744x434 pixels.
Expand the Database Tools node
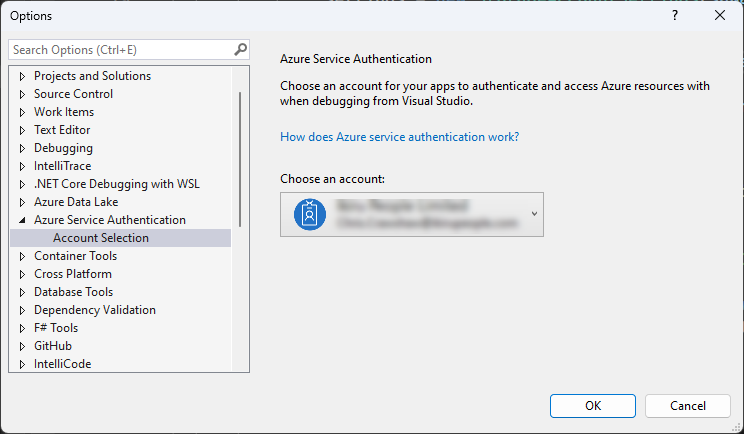click(22, 292)
